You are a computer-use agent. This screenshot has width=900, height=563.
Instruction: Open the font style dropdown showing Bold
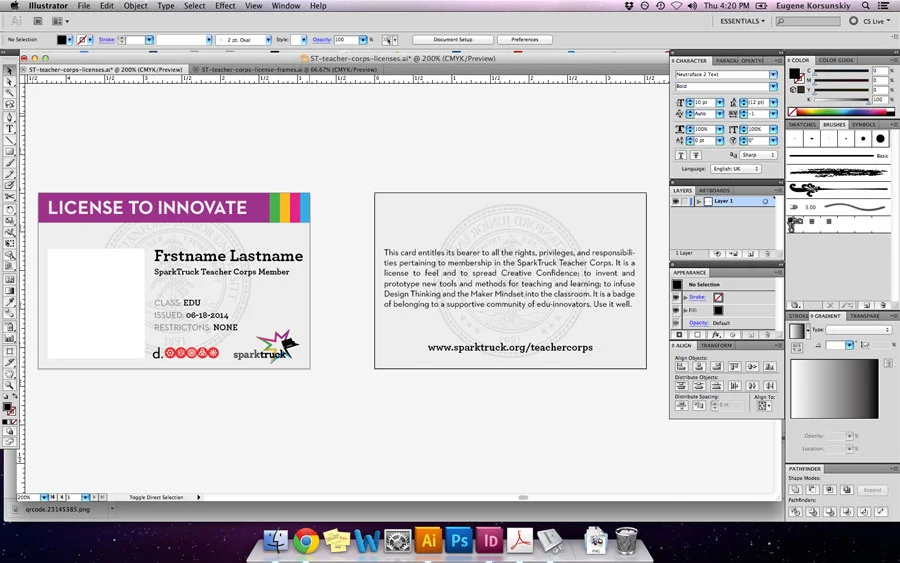[774, 87]
